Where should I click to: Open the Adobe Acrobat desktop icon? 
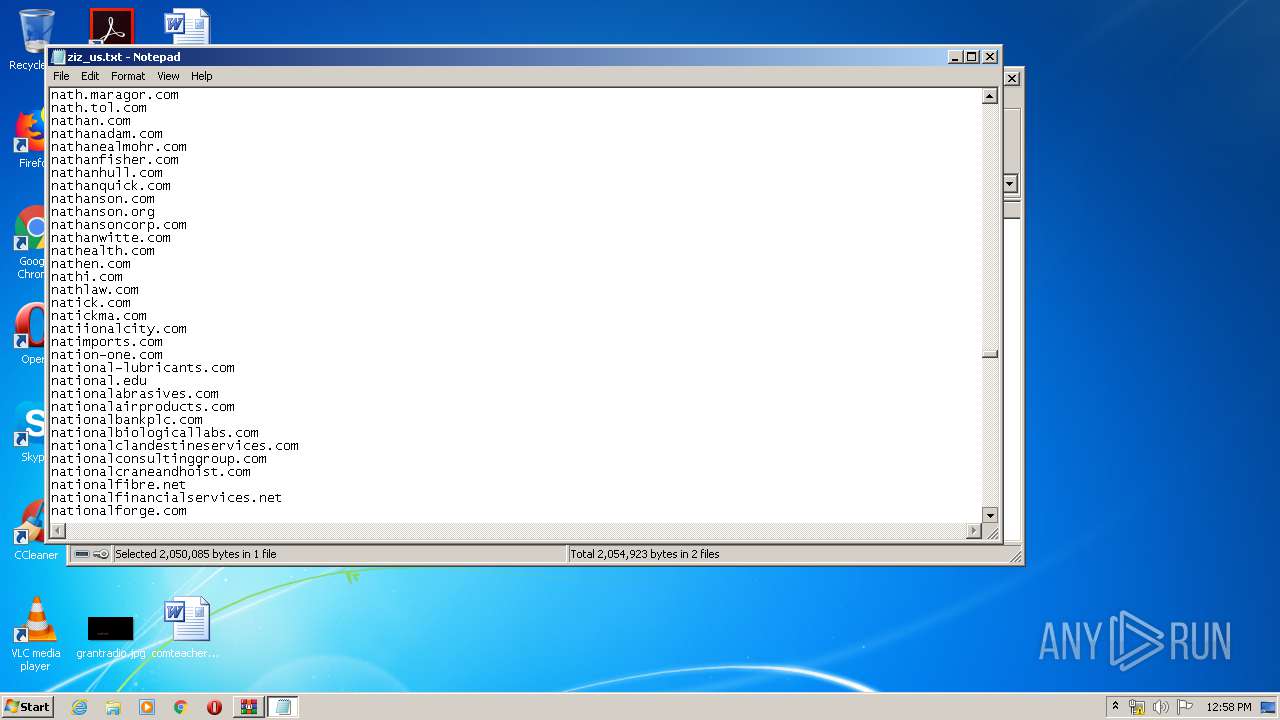tap(111, 27)
